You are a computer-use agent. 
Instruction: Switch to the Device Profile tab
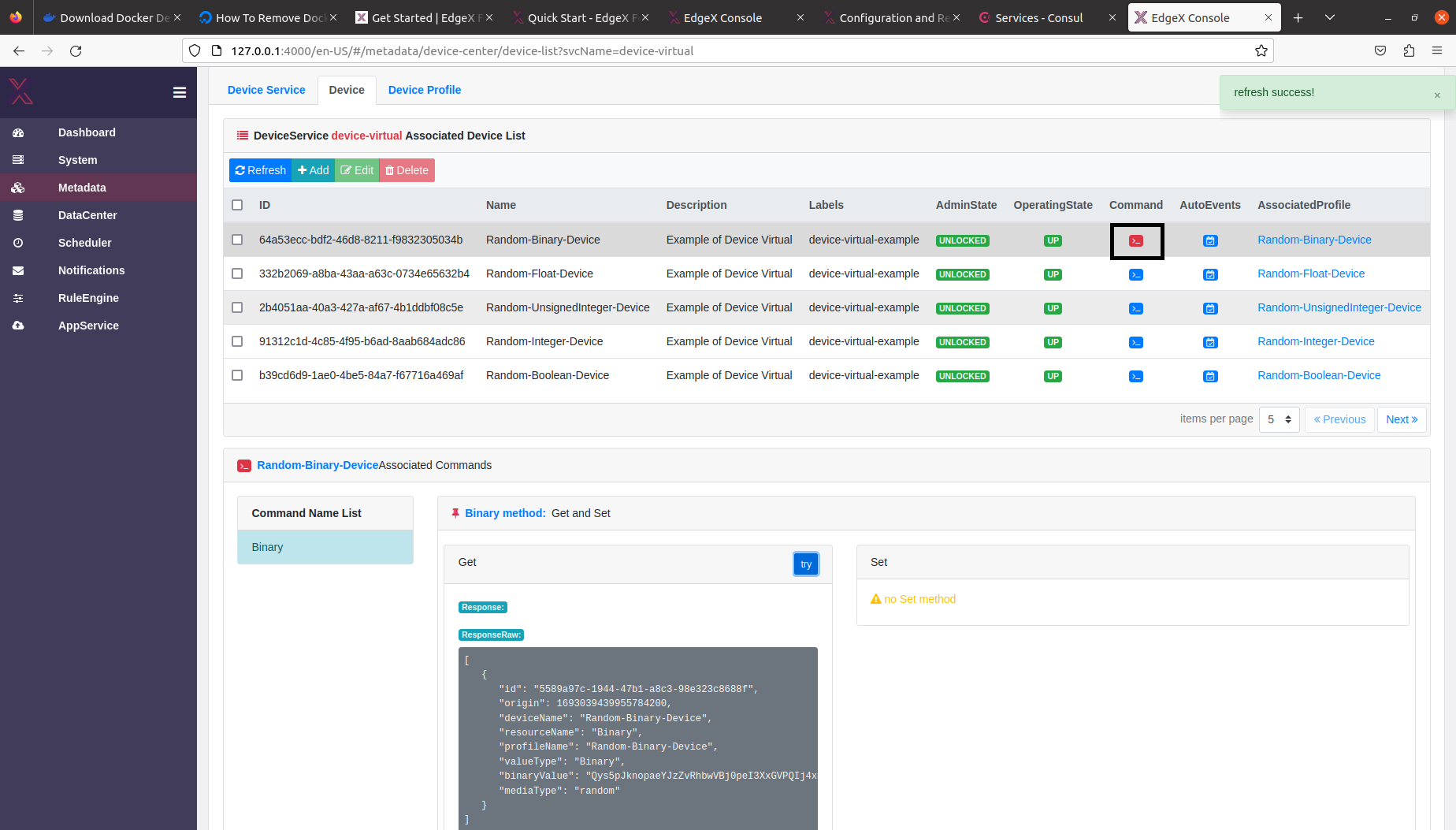[x=425, y=90]
